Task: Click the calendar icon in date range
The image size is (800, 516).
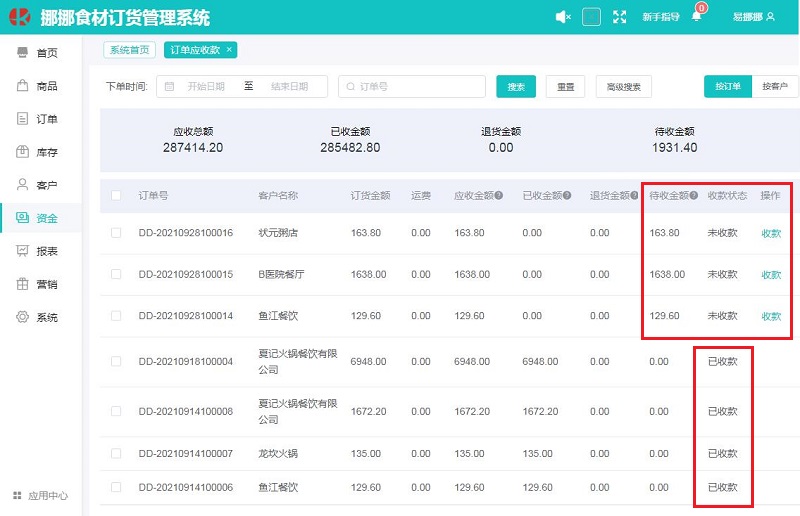Action: pos(169,87)
